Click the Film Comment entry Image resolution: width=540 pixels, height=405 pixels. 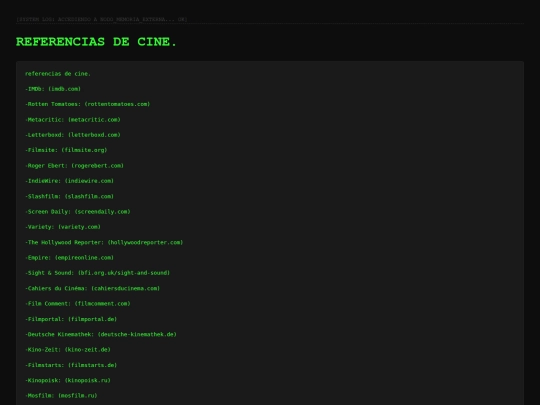[78, 303]
